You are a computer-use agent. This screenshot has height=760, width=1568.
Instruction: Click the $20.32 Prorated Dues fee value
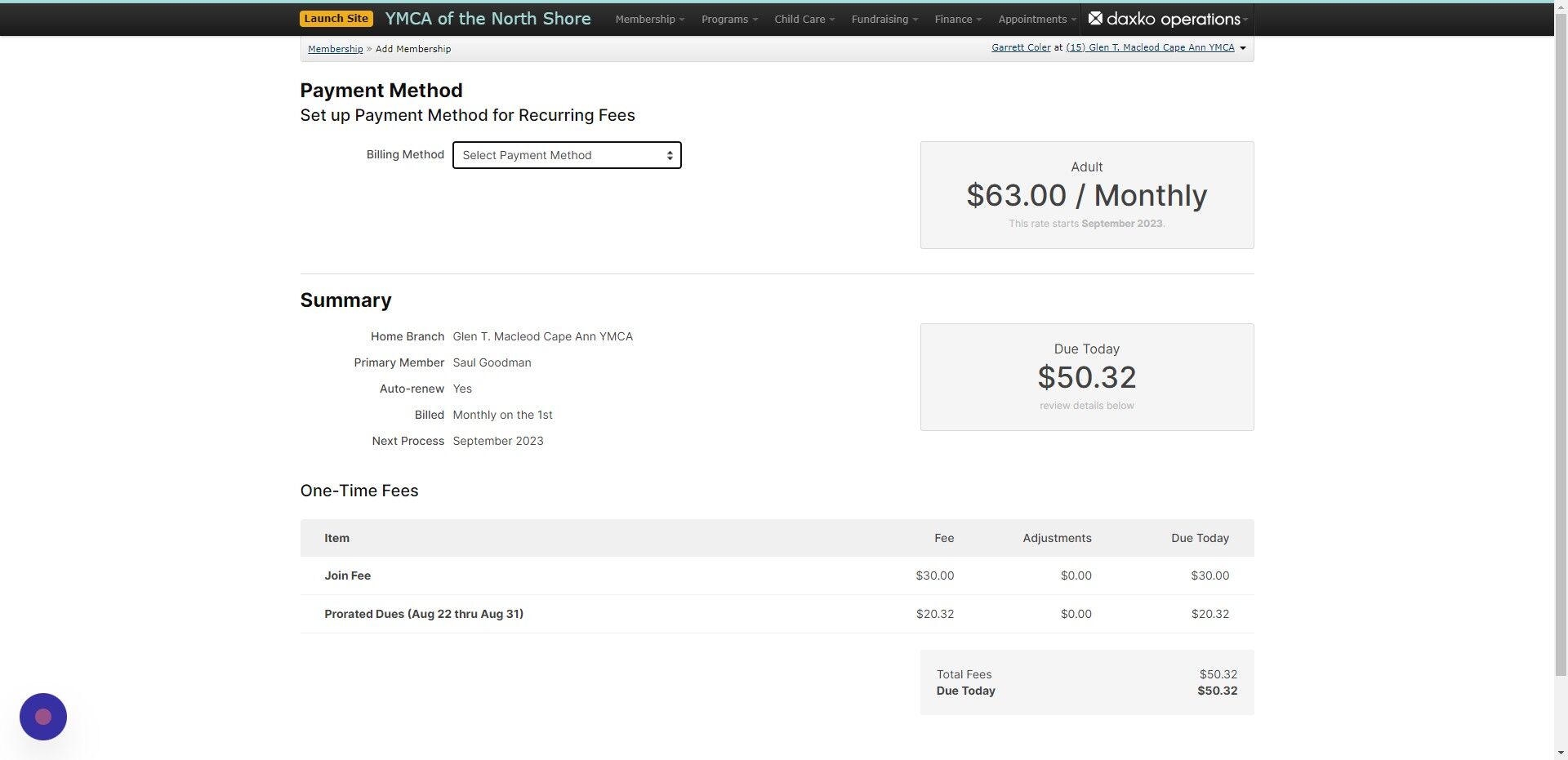tap(934, 614)
